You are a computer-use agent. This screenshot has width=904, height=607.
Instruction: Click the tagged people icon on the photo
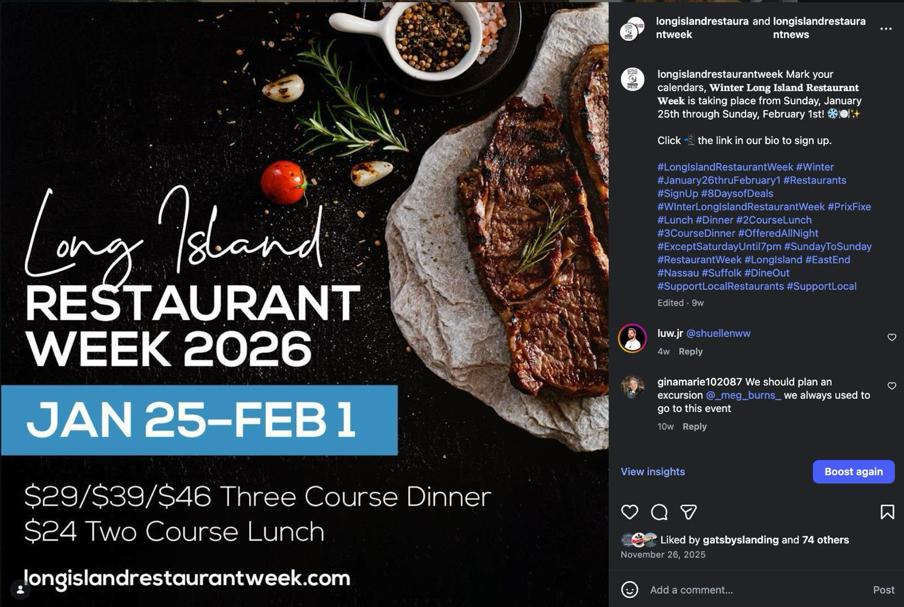click(20, 589)
